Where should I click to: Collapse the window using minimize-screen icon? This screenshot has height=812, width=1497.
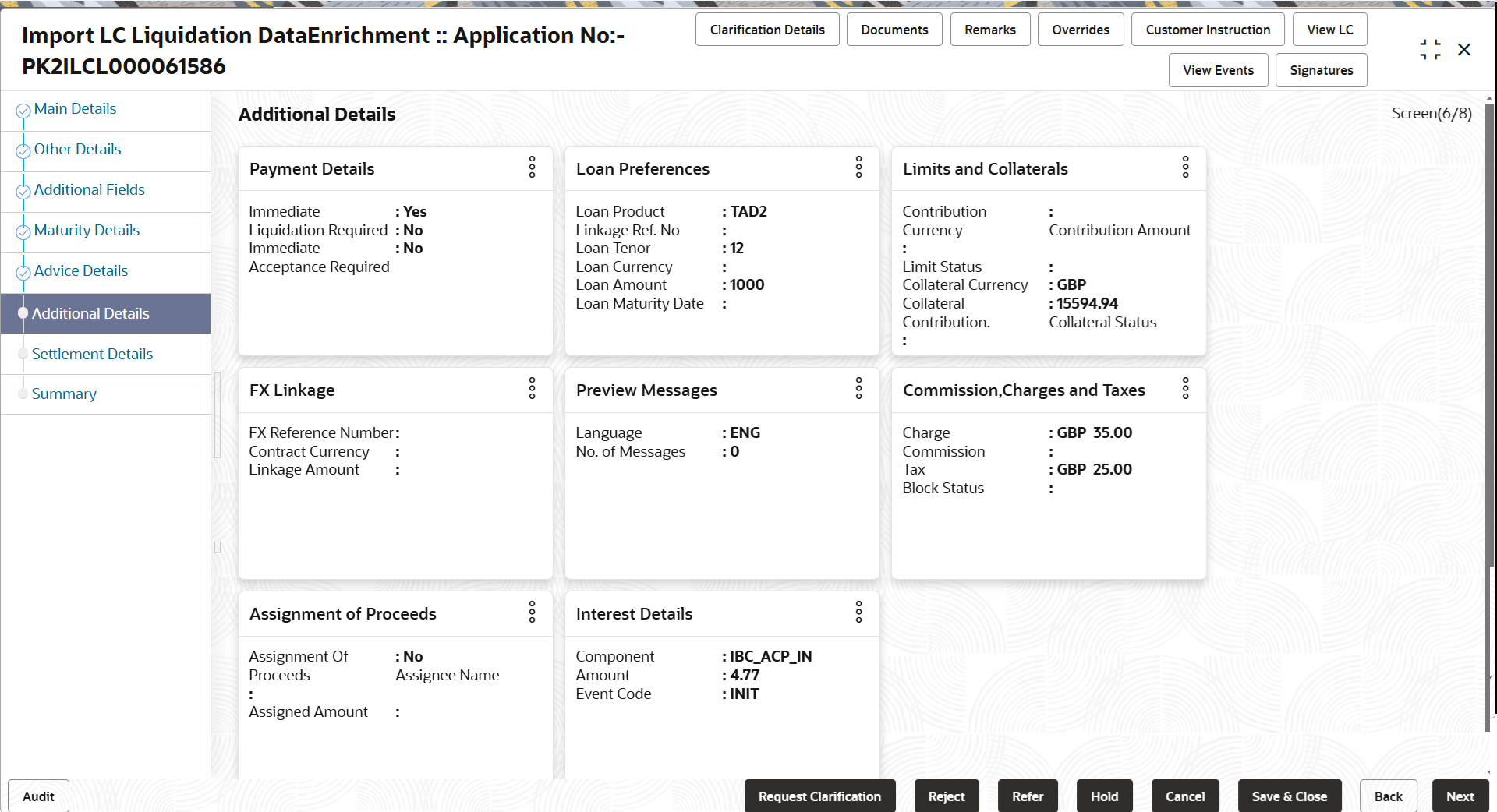pos(1430,50)
